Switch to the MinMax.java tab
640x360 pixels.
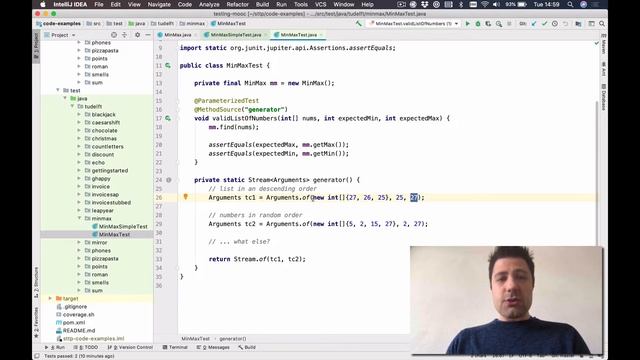click(x=177, y=35)
